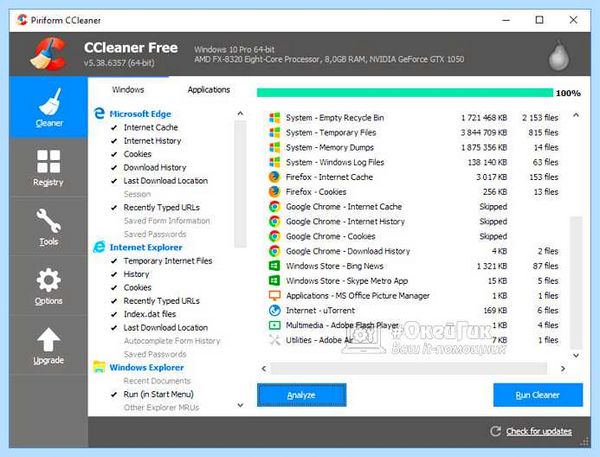Click the options list vertical scrollbar
The width and height of the screenshot is (600, 457).
click(x=240, y=184)
